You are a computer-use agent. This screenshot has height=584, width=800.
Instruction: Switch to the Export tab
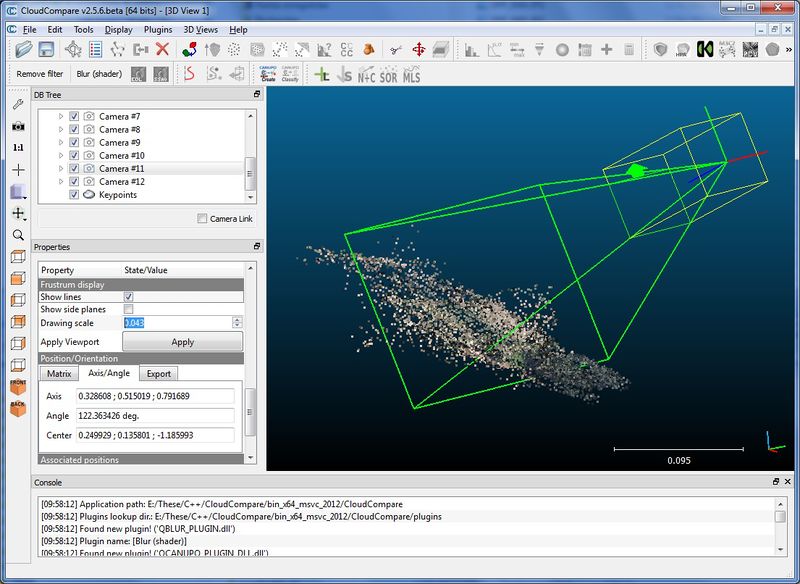pyautogui.click(x=159, y=373)
